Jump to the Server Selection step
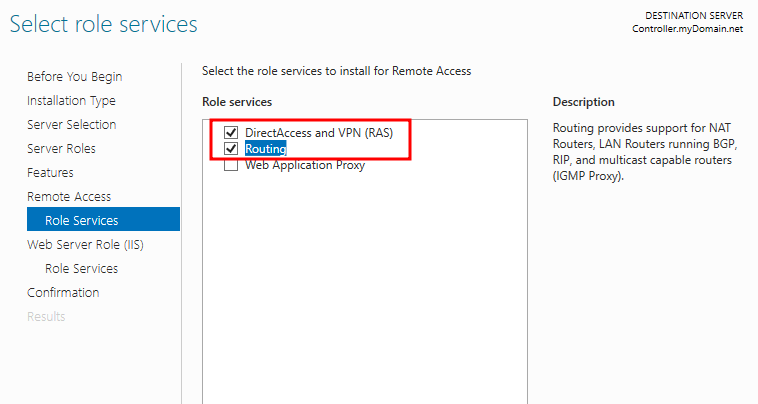Viewport: 758px width, 404px height. (x=72, y=124)
